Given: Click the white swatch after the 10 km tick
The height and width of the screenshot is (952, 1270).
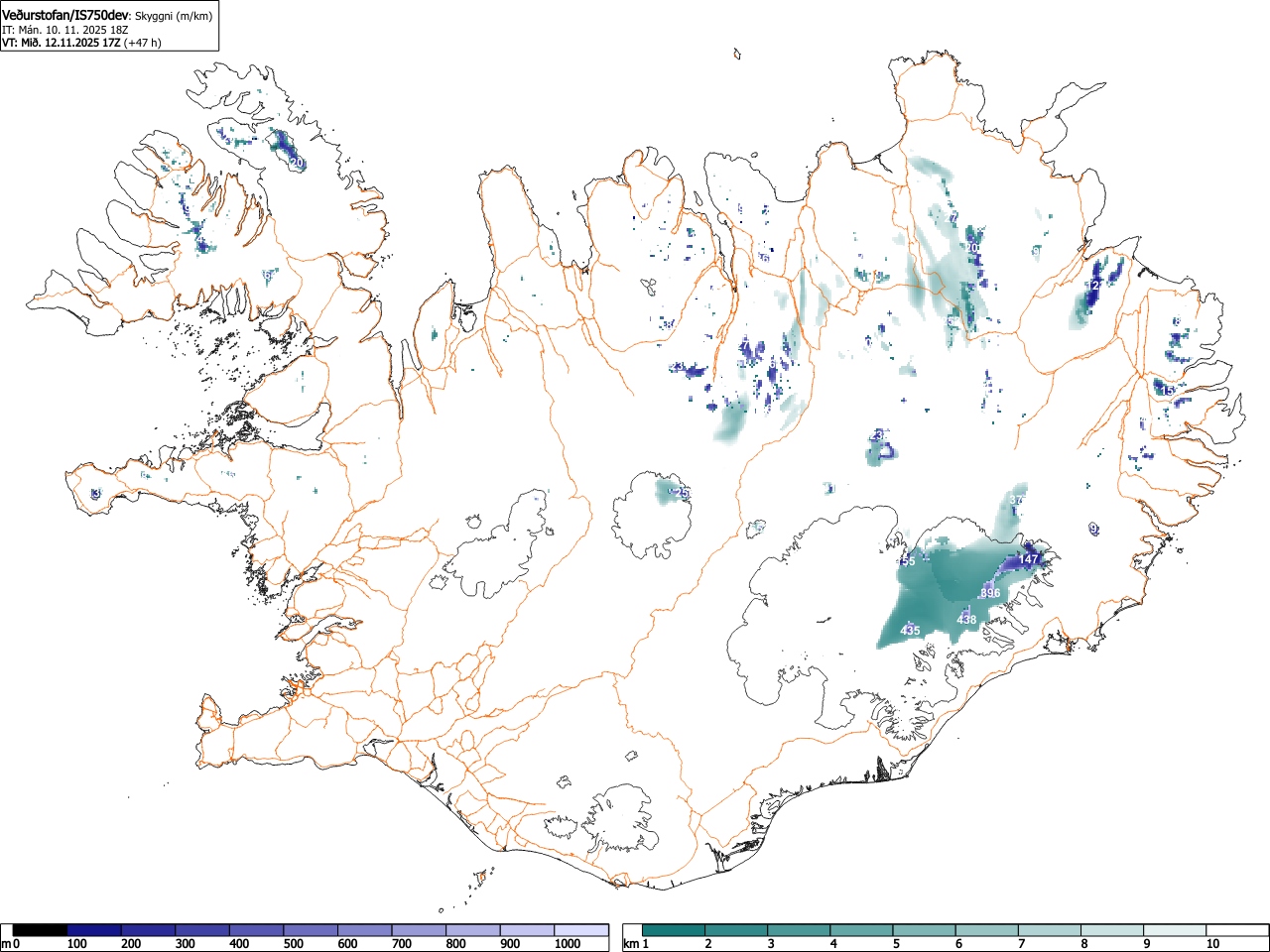Looking at the screenshot, I should coord(1236,930).
